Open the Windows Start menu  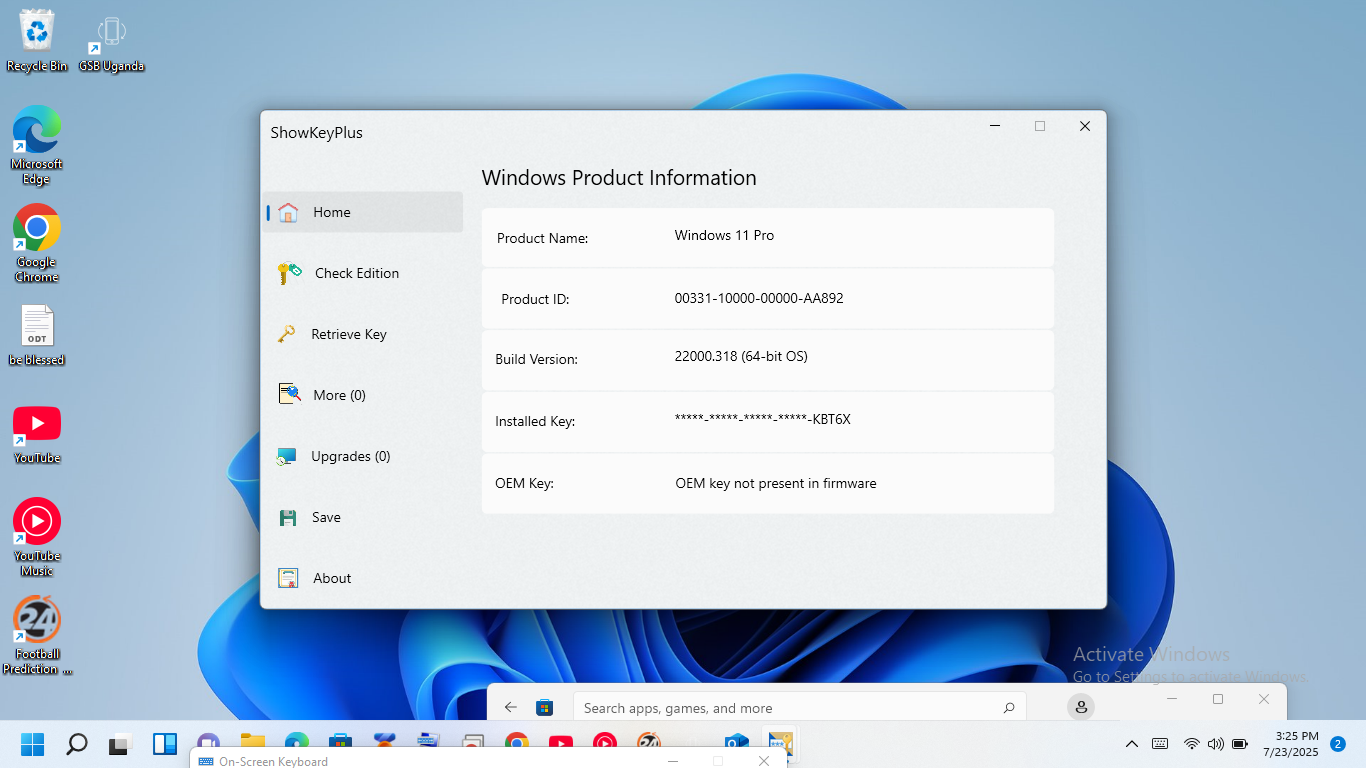(33, 744)
